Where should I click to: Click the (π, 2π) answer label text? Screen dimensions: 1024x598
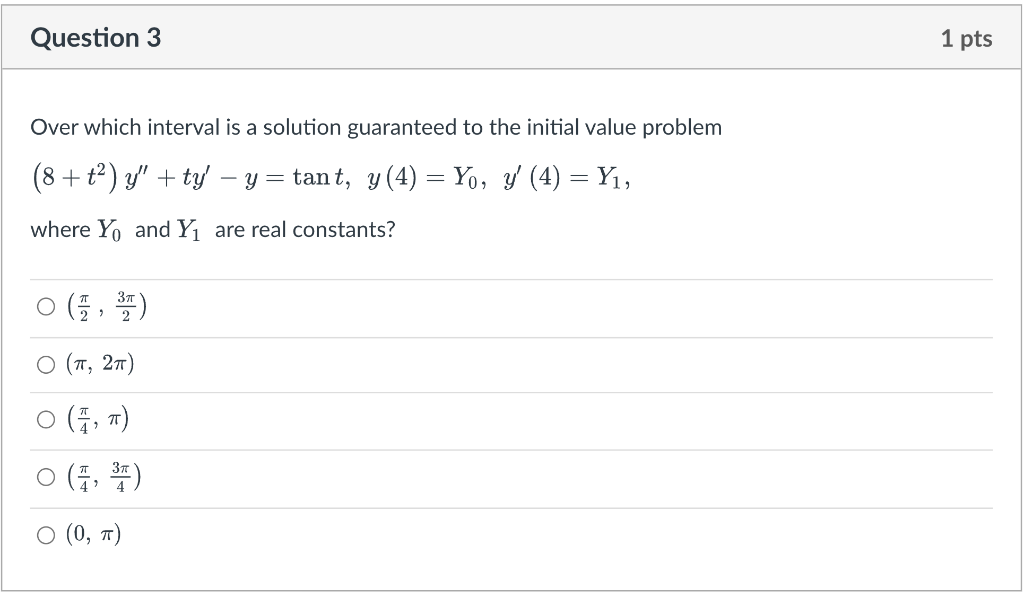[x=100, y=364]
